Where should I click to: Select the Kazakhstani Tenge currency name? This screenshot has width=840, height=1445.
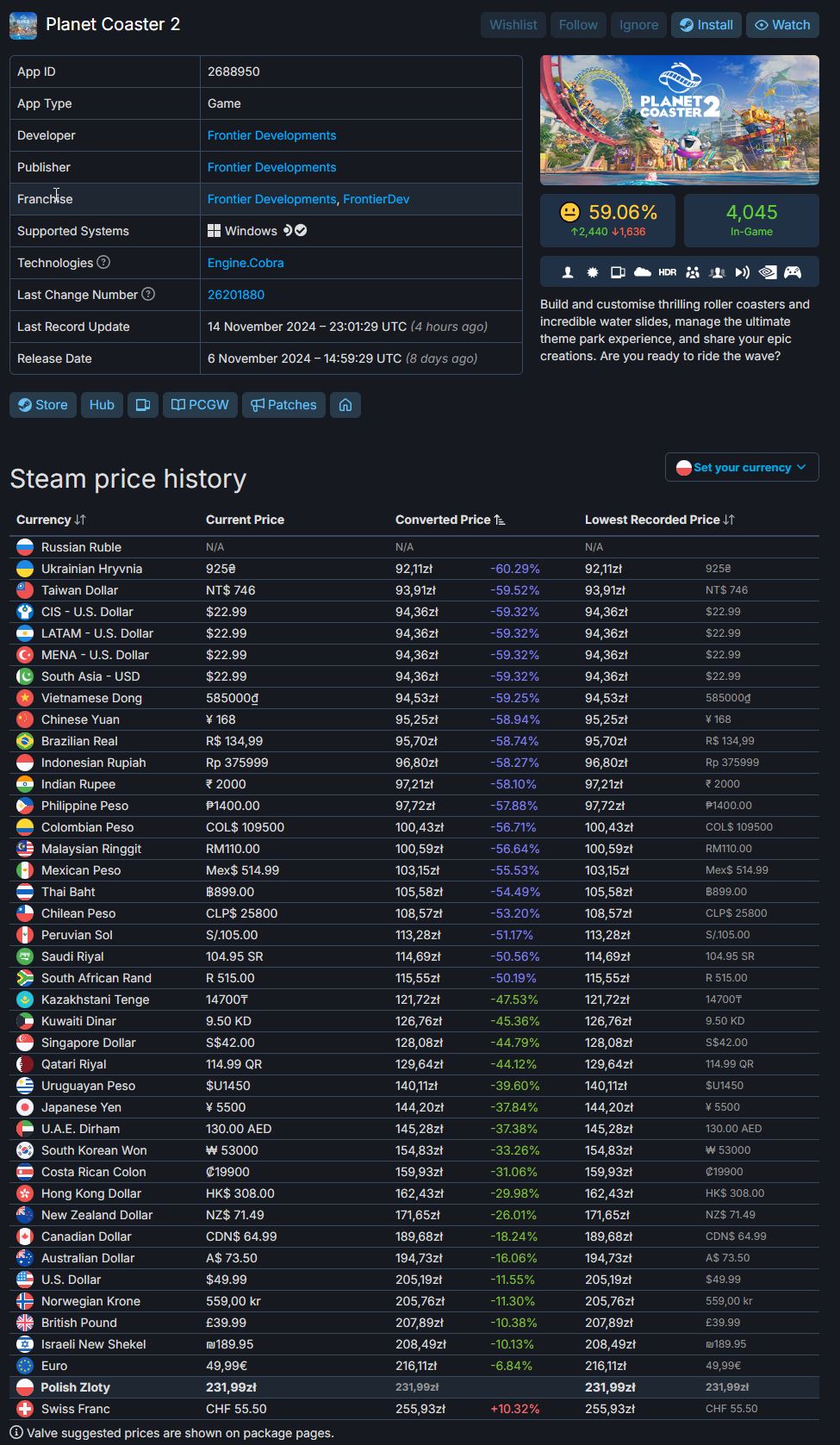point(96,1000)
